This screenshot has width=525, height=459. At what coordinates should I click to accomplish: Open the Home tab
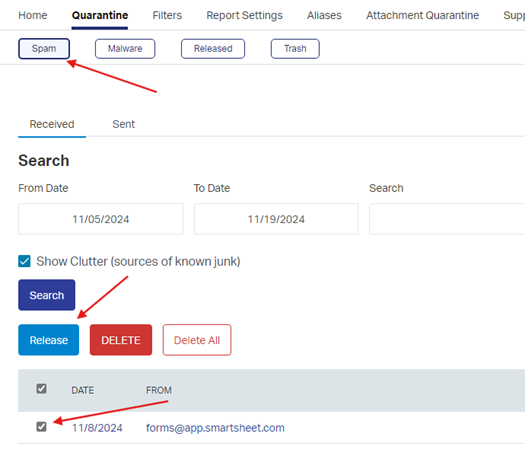32,15
